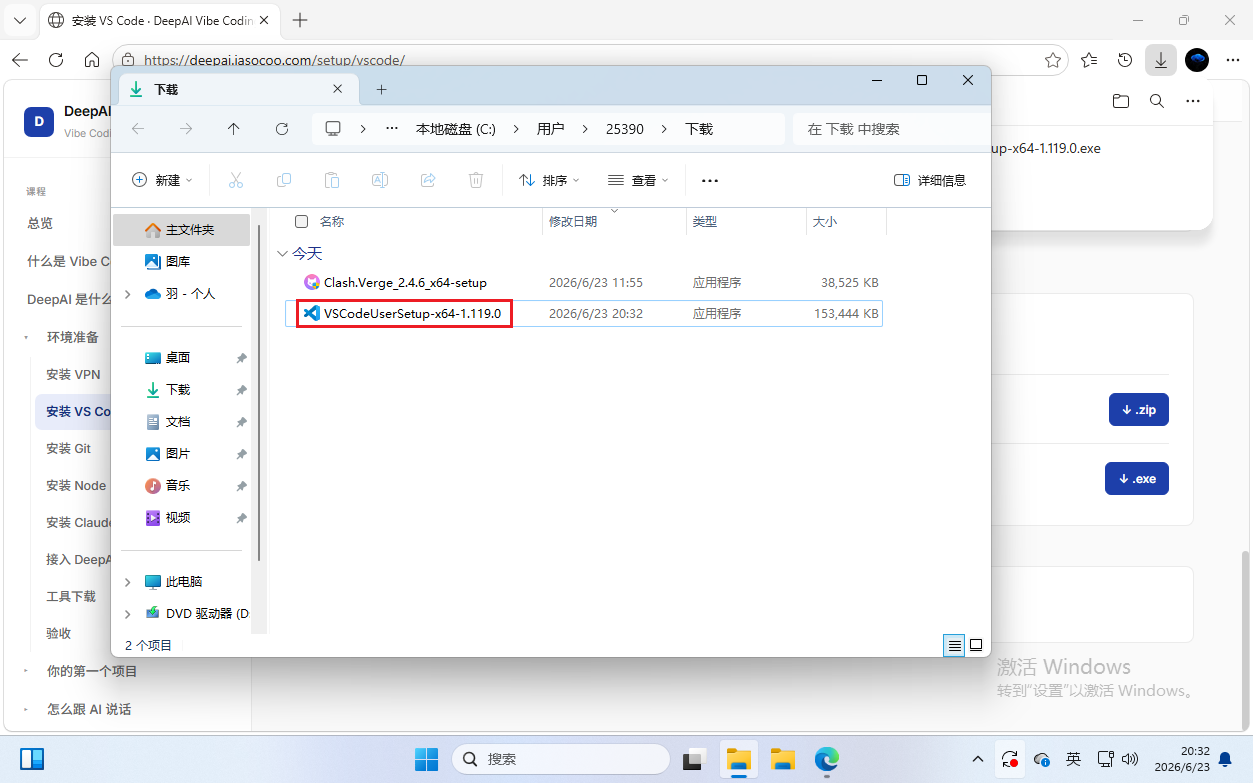Image resolution: width=1253 pixels, height=783 pixels.
Task: Open the Windows Start menu
Action: [427, 759]
